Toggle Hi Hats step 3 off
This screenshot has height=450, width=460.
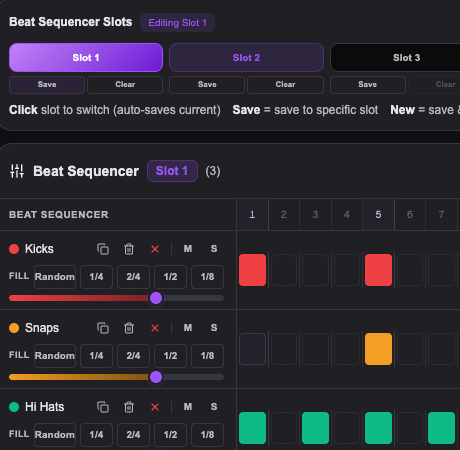point(315,428)
